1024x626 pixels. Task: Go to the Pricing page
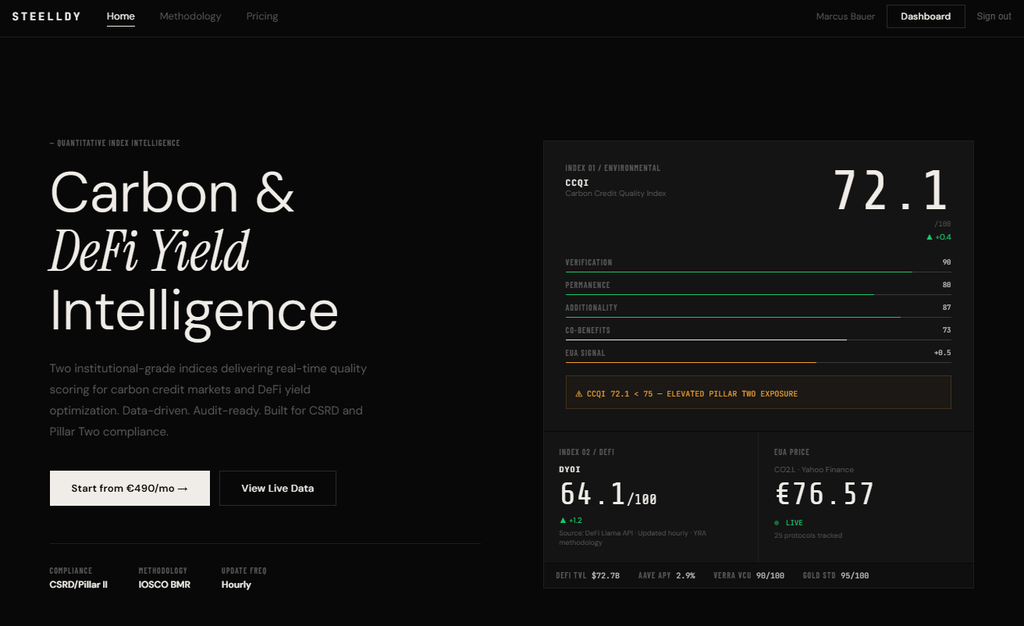tap(262, 16)
